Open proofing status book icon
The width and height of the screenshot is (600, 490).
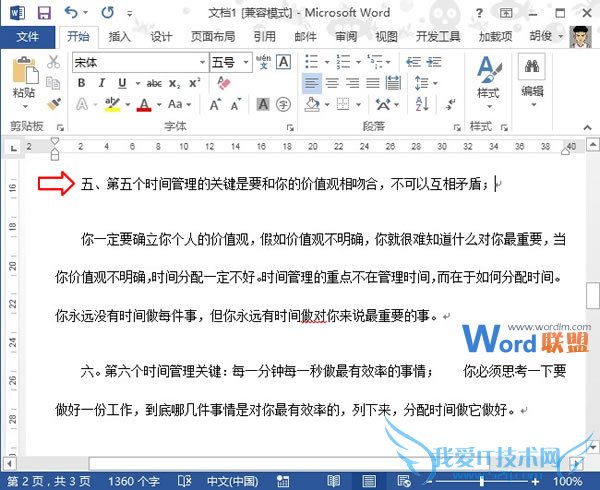pos(185,481)
